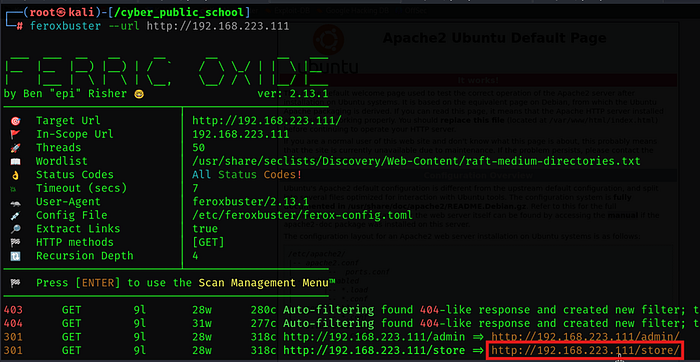Click the checkered flag beside Press [ENTER]
700x362 pixels.
tap(15, 283)
